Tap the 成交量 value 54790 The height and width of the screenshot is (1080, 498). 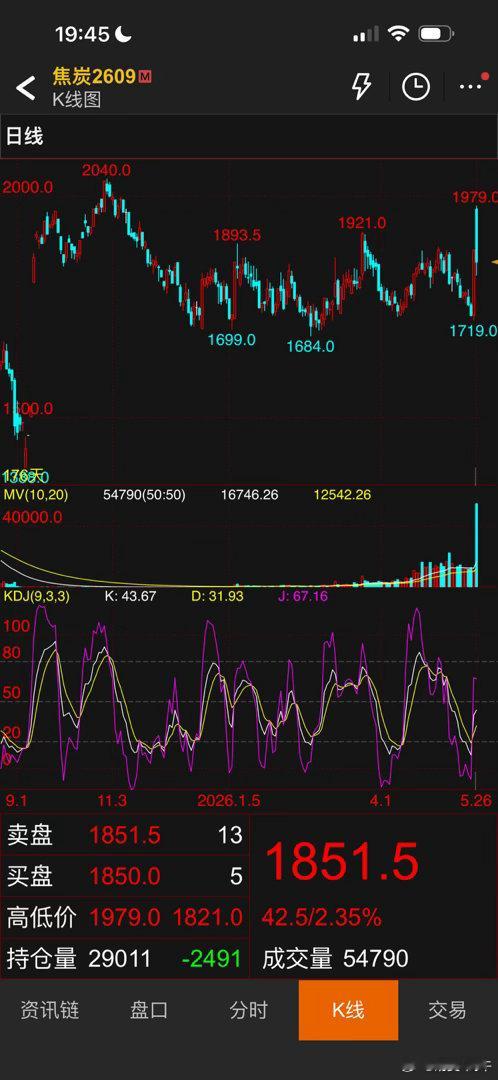tap(374, 958)
